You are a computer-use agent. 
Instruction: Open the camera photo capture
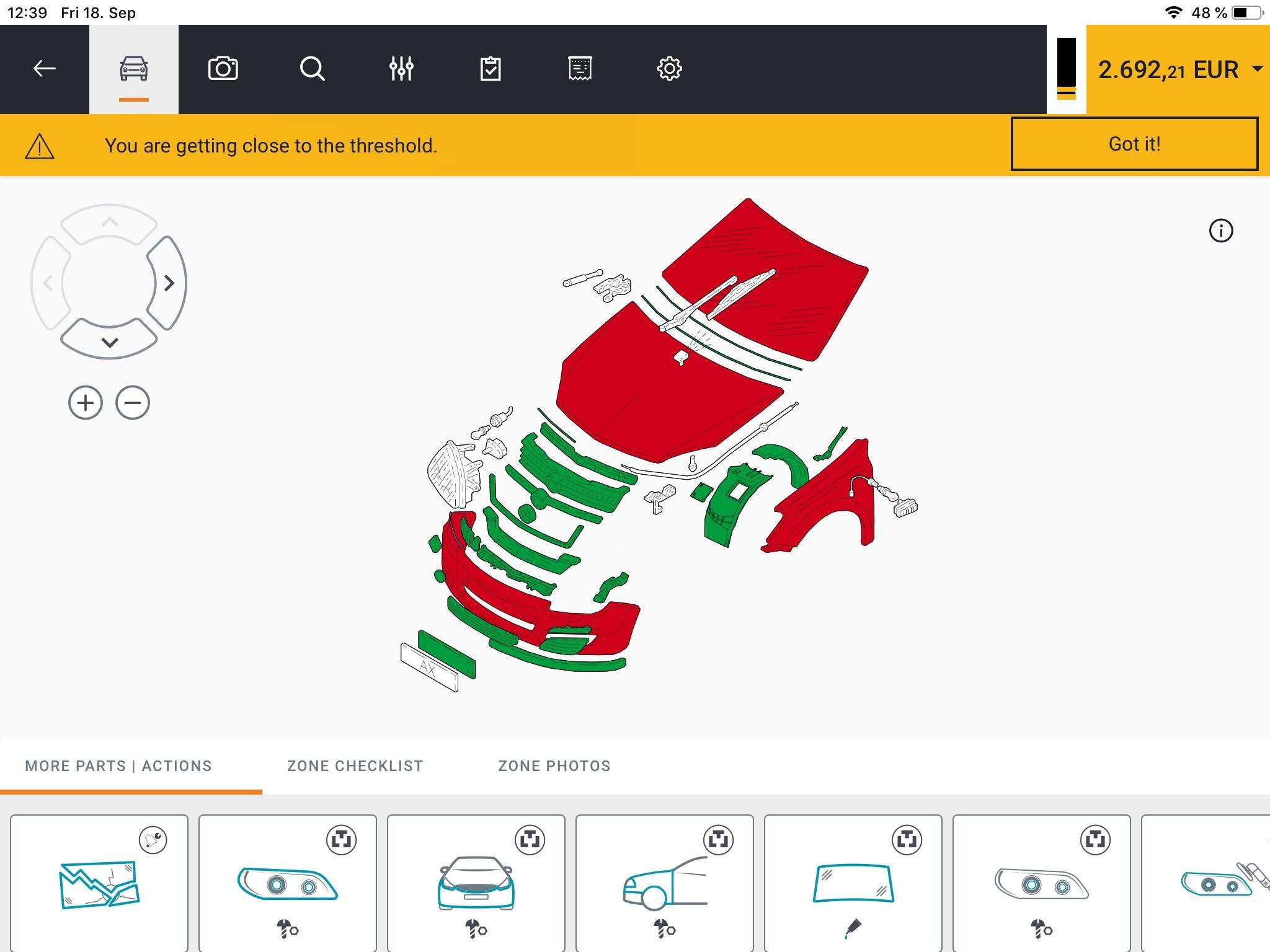(x=223, y=69)
